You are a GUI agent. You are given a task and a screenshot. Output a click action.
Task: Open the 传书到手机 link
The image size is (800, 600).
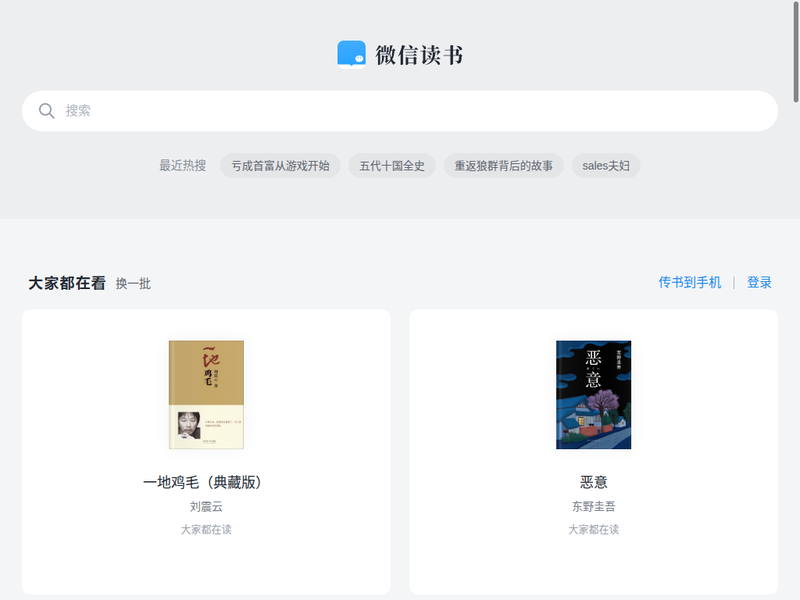coord(689,283)
